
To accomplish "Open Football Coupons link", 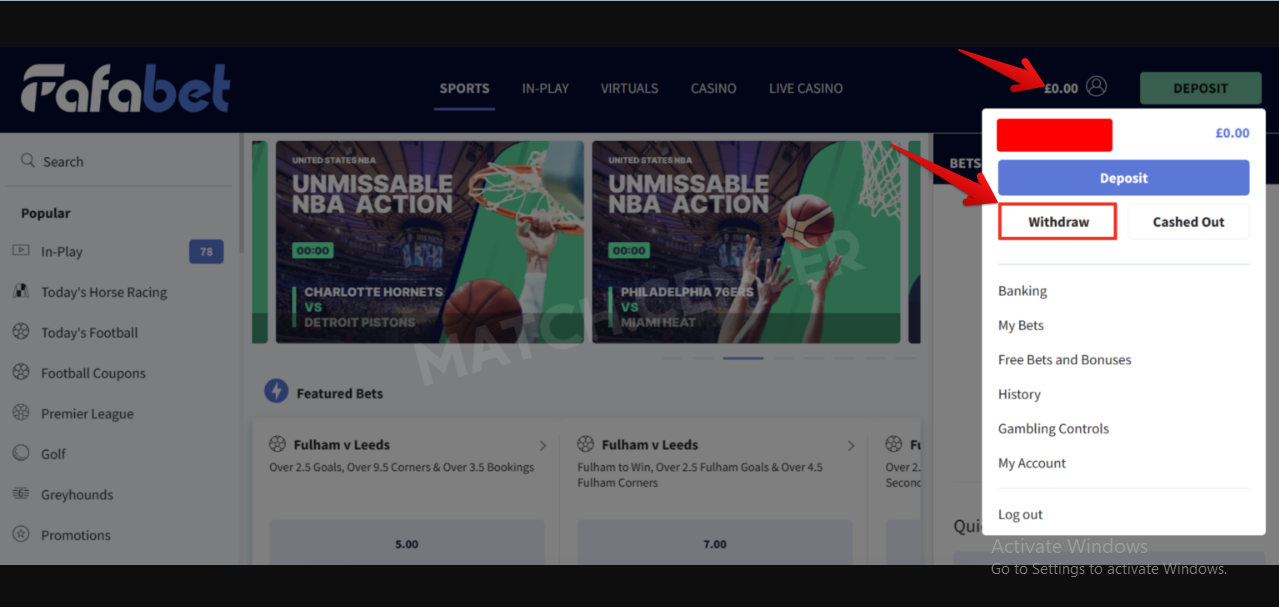I will coord(93,373).
